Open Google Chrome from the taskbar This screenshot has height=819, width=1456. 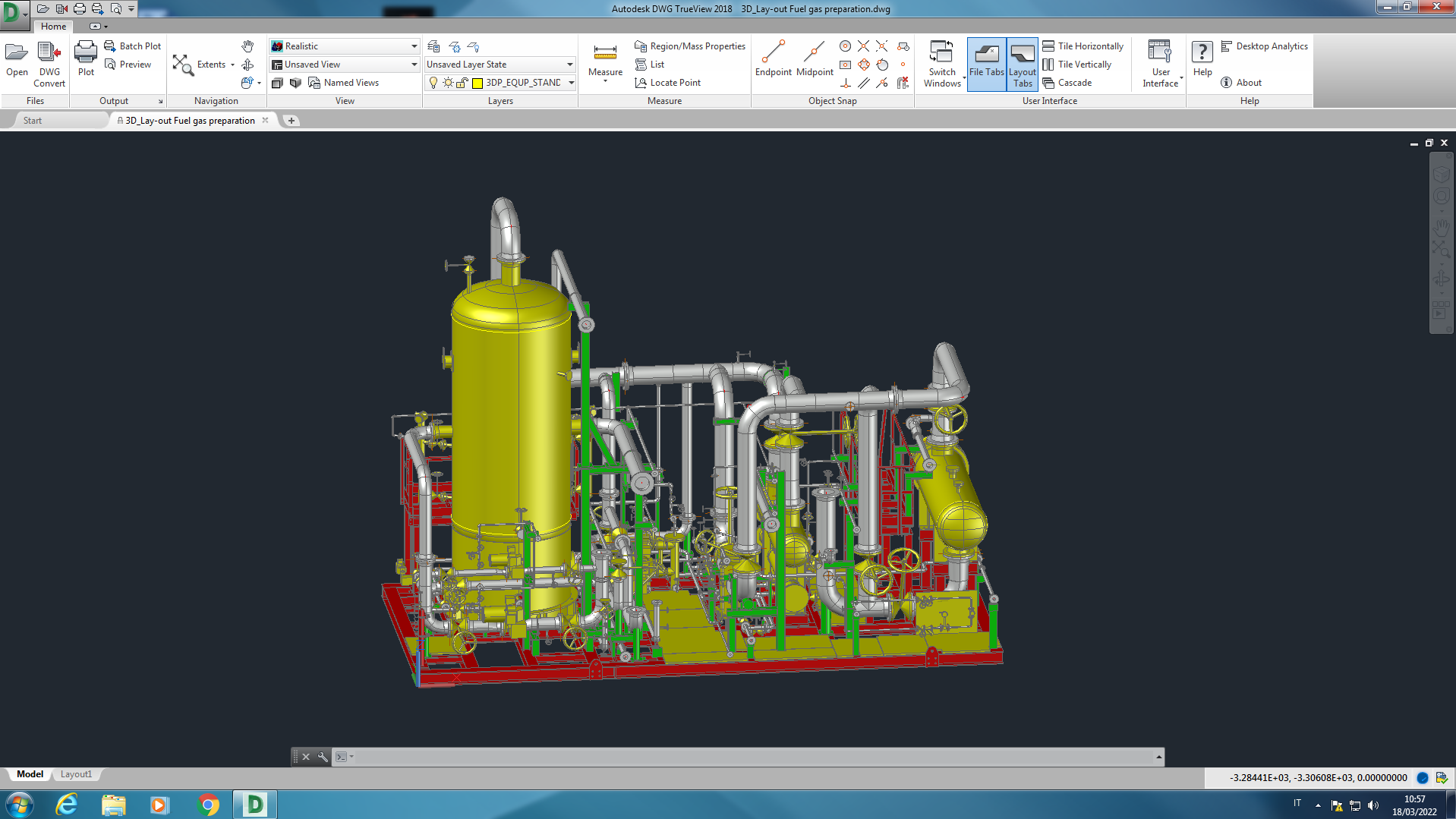(x=207, y=805)
